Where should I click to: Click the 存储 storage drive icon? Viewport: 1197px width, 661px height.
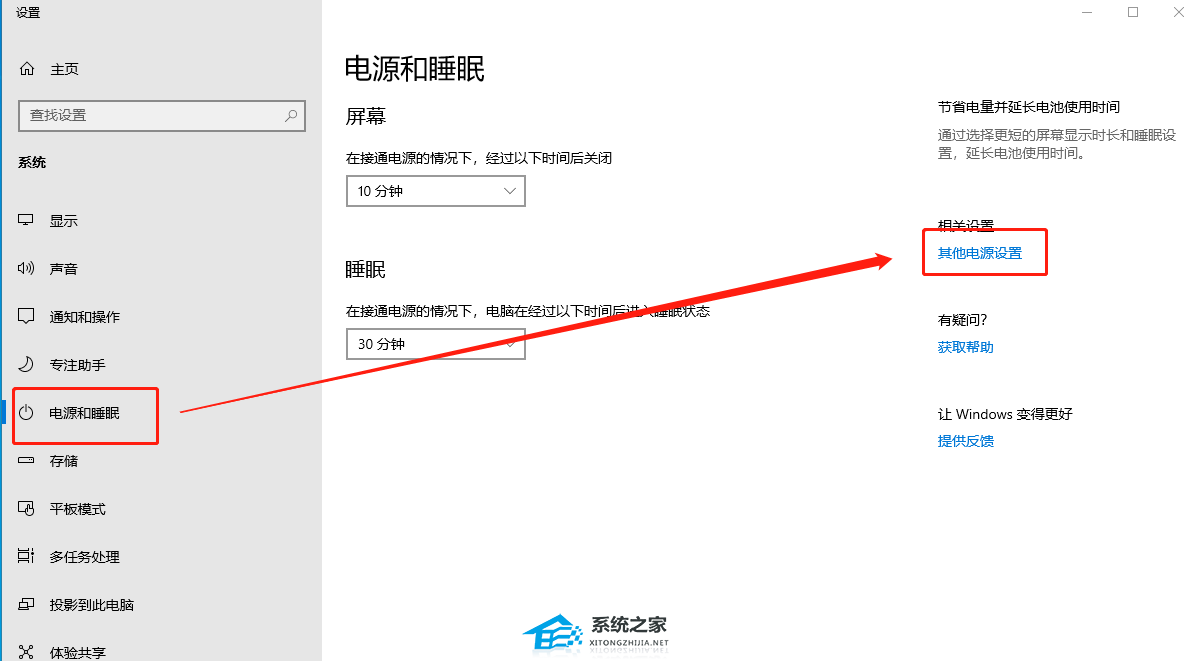[x=26, y=460]
